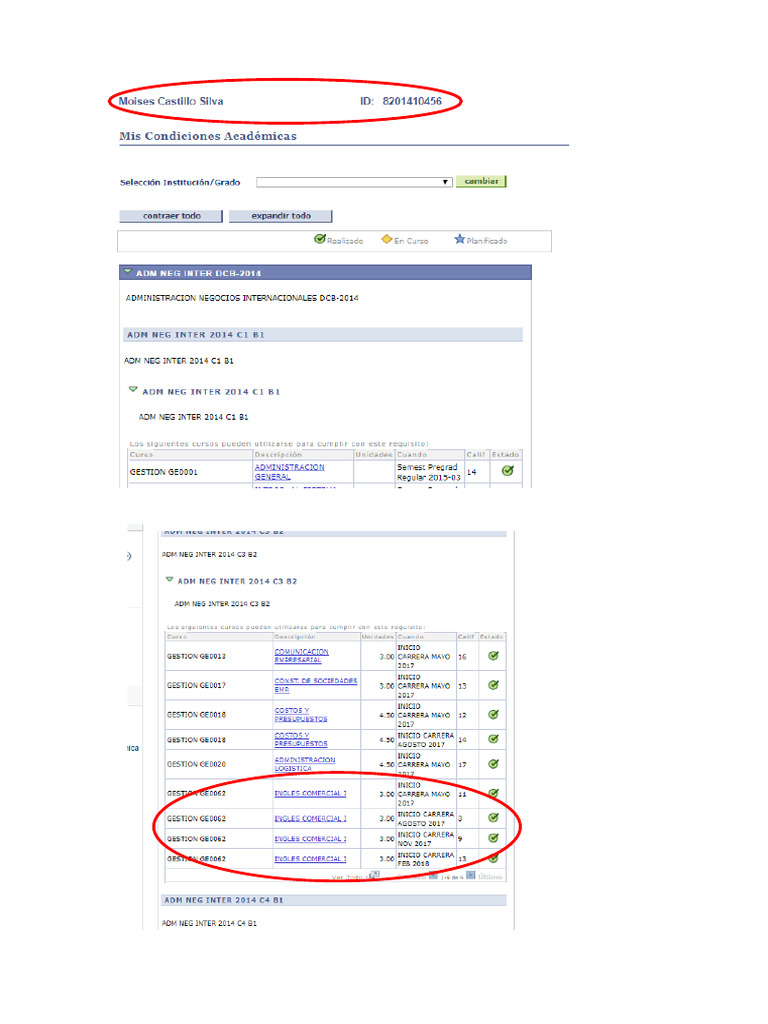
Task: Click the status checkmark for GESTION GE0017
Action: pyautogui.click(x=494, y=685)
